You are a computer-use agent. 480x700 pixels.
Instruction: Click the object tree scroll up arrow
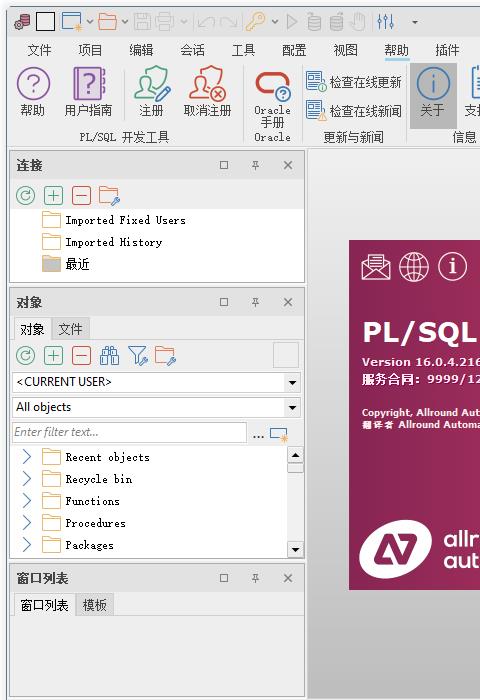click(x=295, y=455)
